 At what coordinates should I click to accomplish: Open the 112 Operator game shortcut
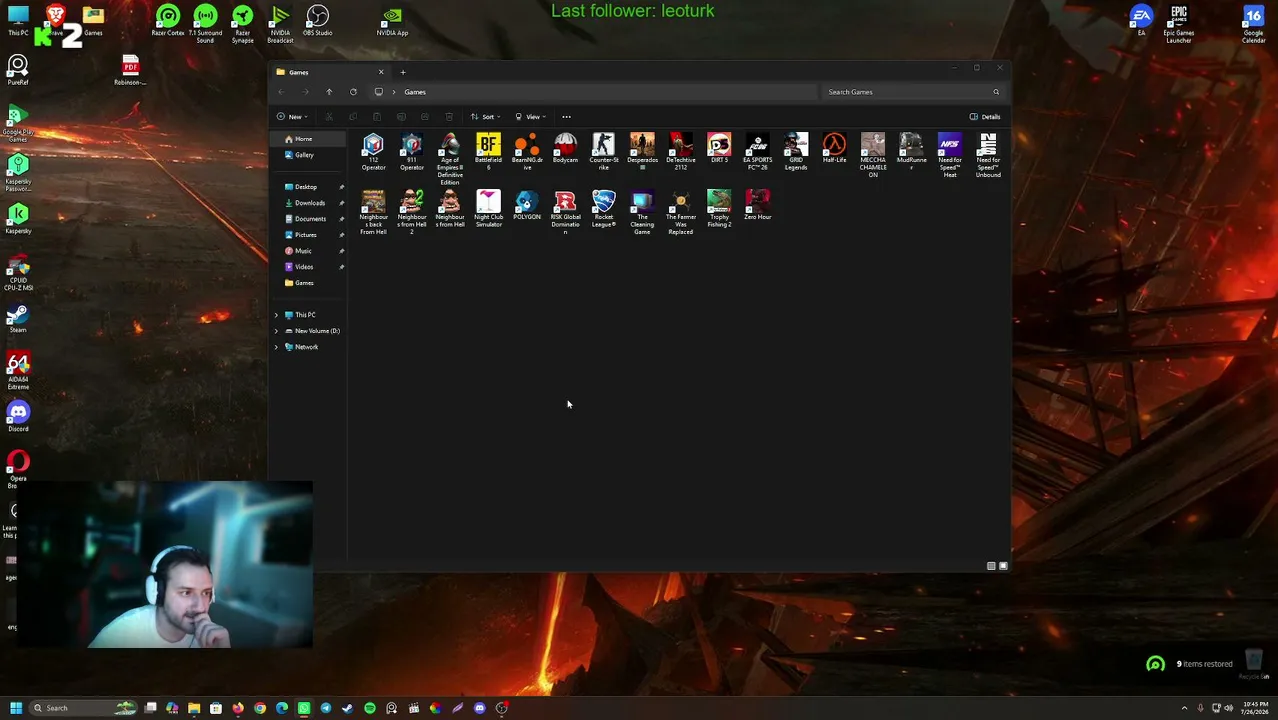click(x=373, y=152)
